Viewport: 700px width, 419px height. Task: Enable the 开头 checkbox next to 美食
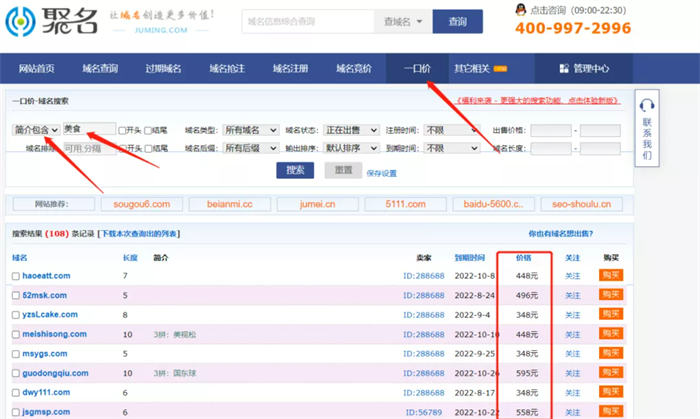point(122,130)
